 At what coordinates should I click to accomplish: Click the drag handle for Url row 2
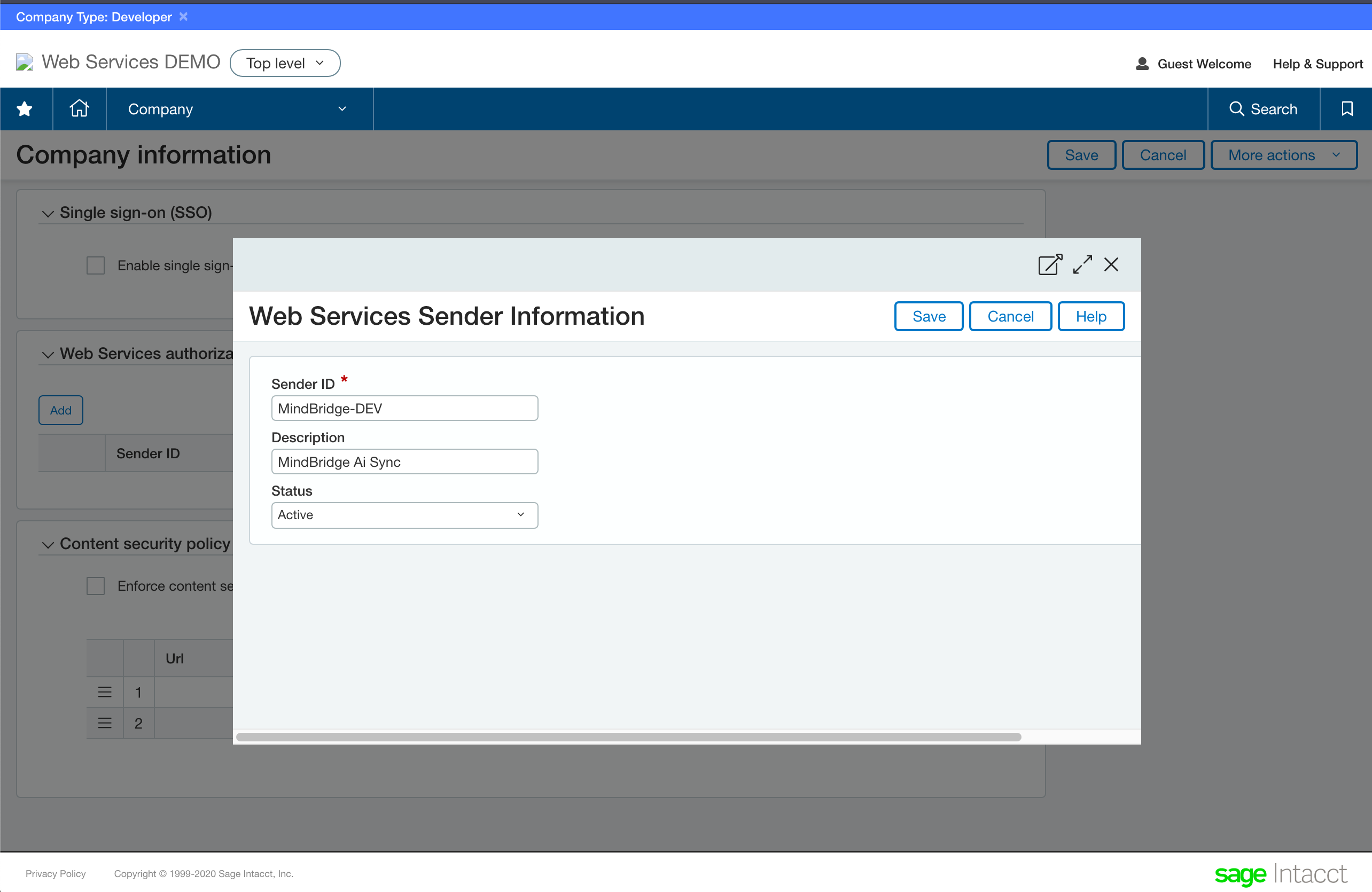point(104,723)
